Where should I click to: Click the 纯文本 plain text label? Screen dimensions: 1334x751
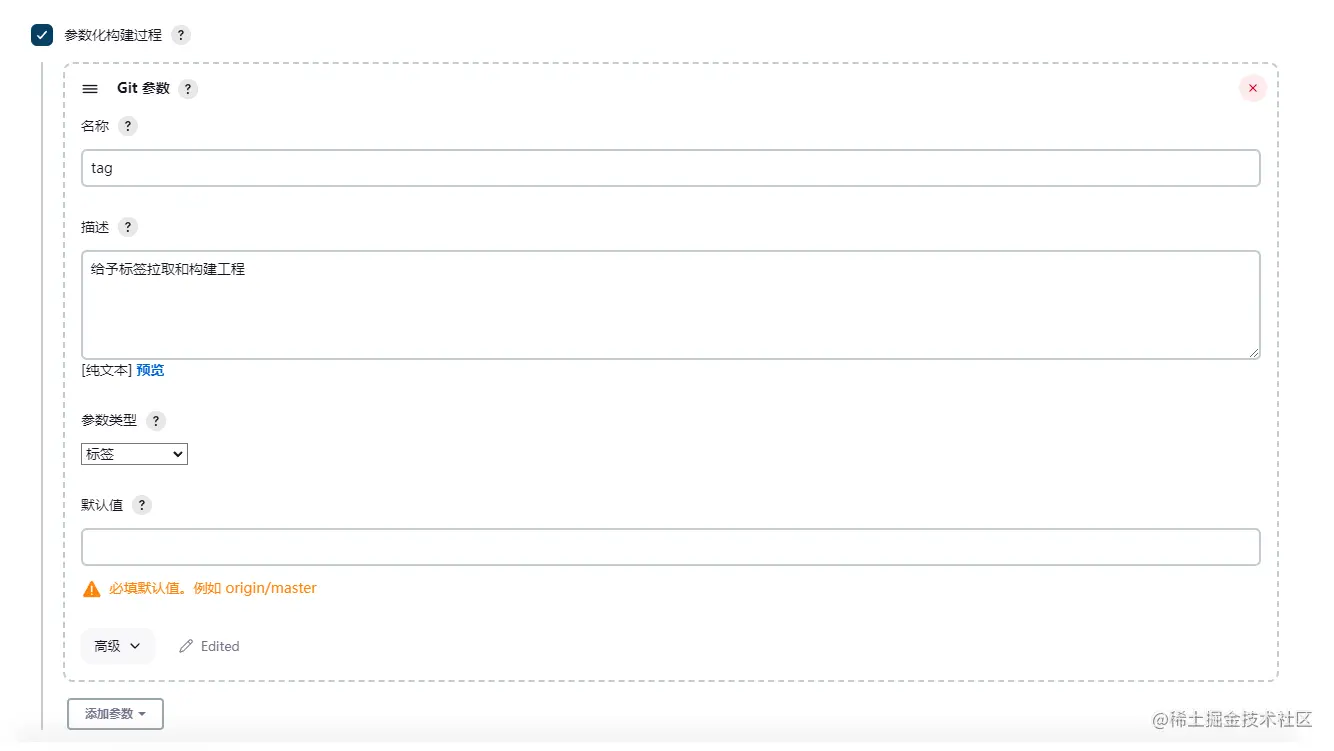pyautogui.click(x=106, y=370)
